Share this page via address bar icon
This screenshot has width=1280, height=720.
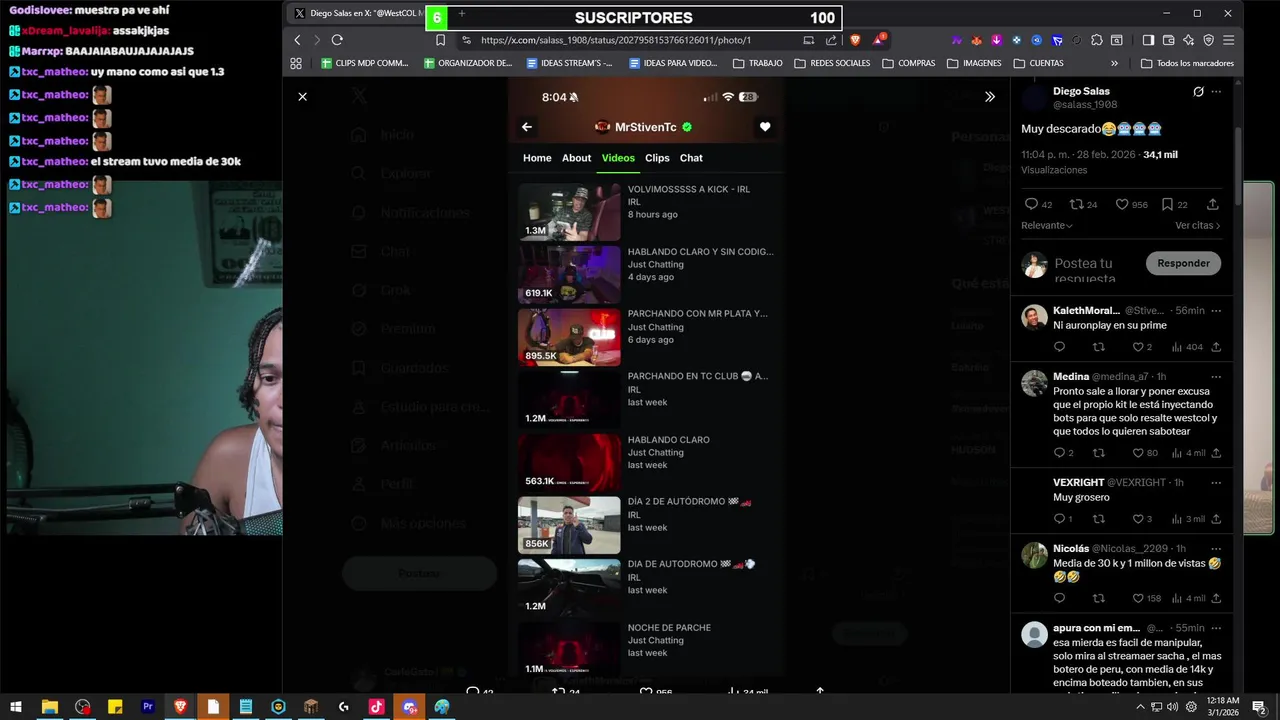click(831, 40)
